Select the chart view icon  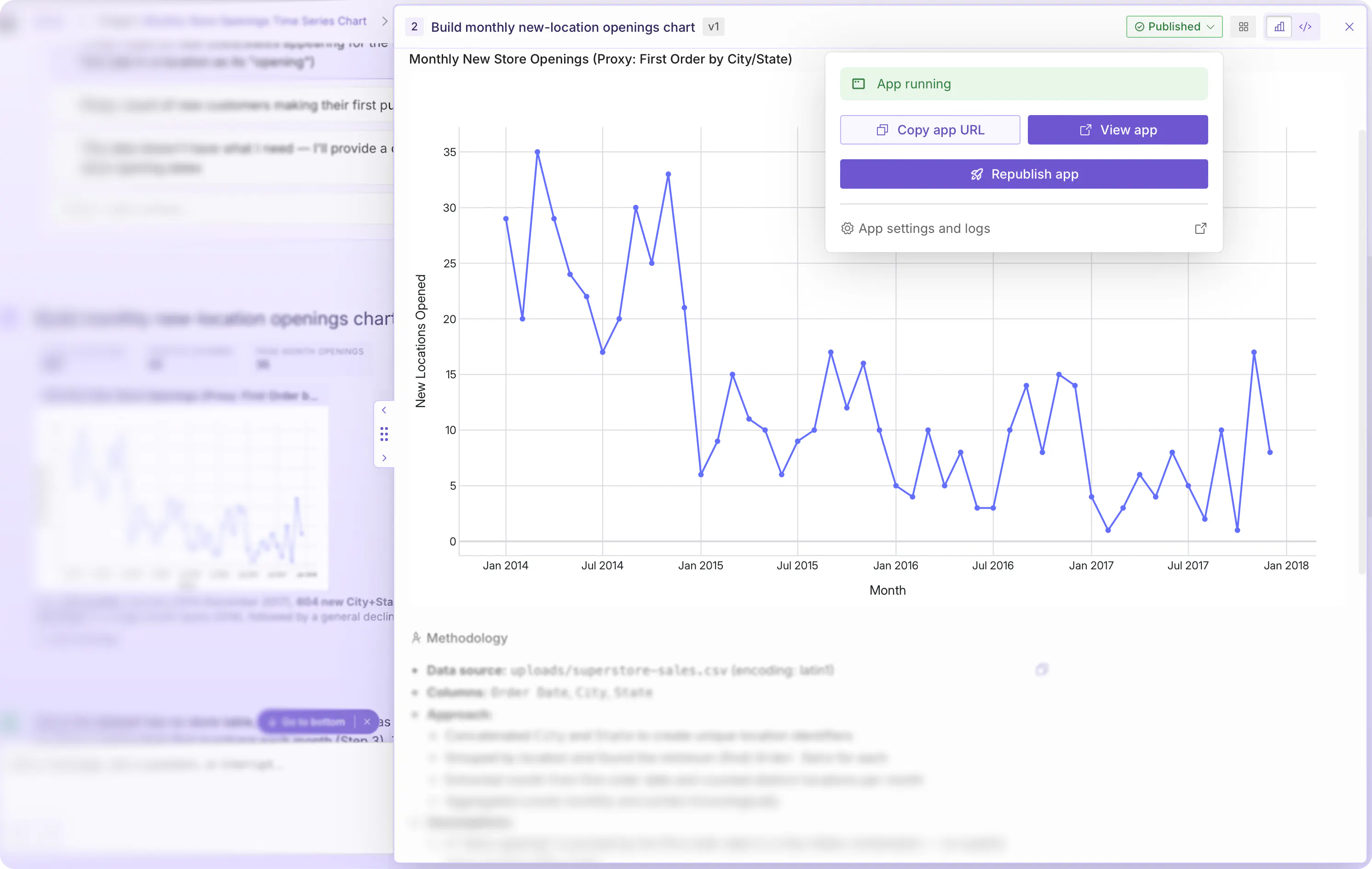1279,27
